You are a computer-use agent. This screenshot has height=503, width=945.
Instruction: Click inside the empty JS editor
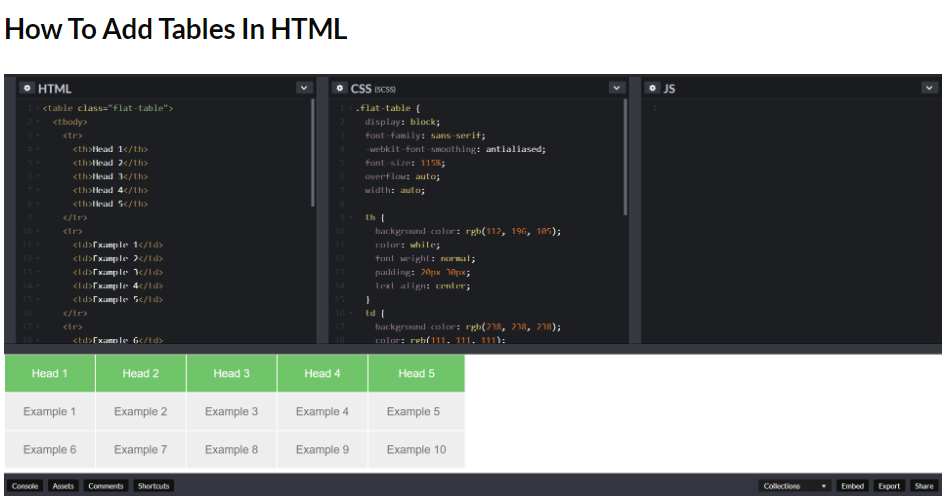click(790, 220)
